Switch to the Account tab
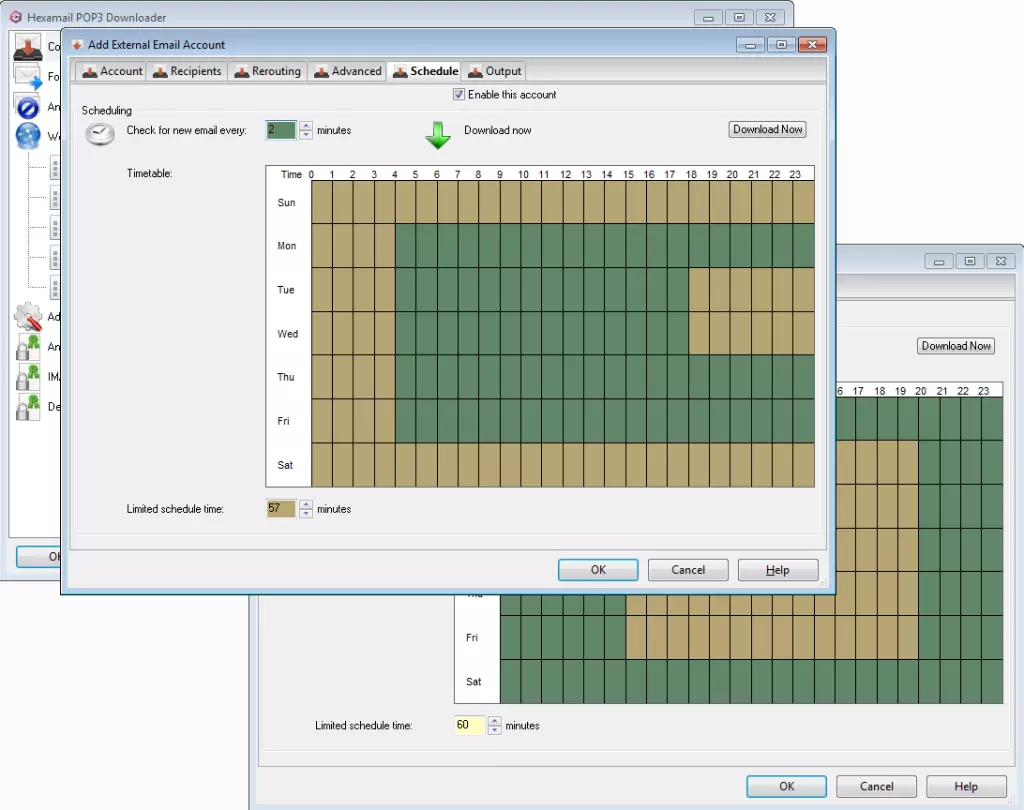The image size is (1024, 810). (x=112, y=71)
